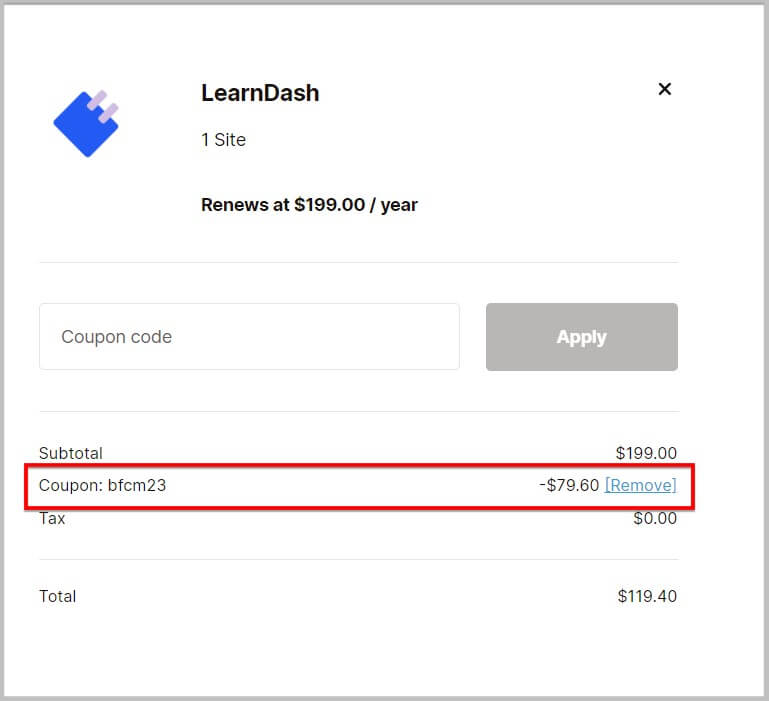
Task: Remove the bfcm23 coupon via Remove link
Action: tap(640, 485)
